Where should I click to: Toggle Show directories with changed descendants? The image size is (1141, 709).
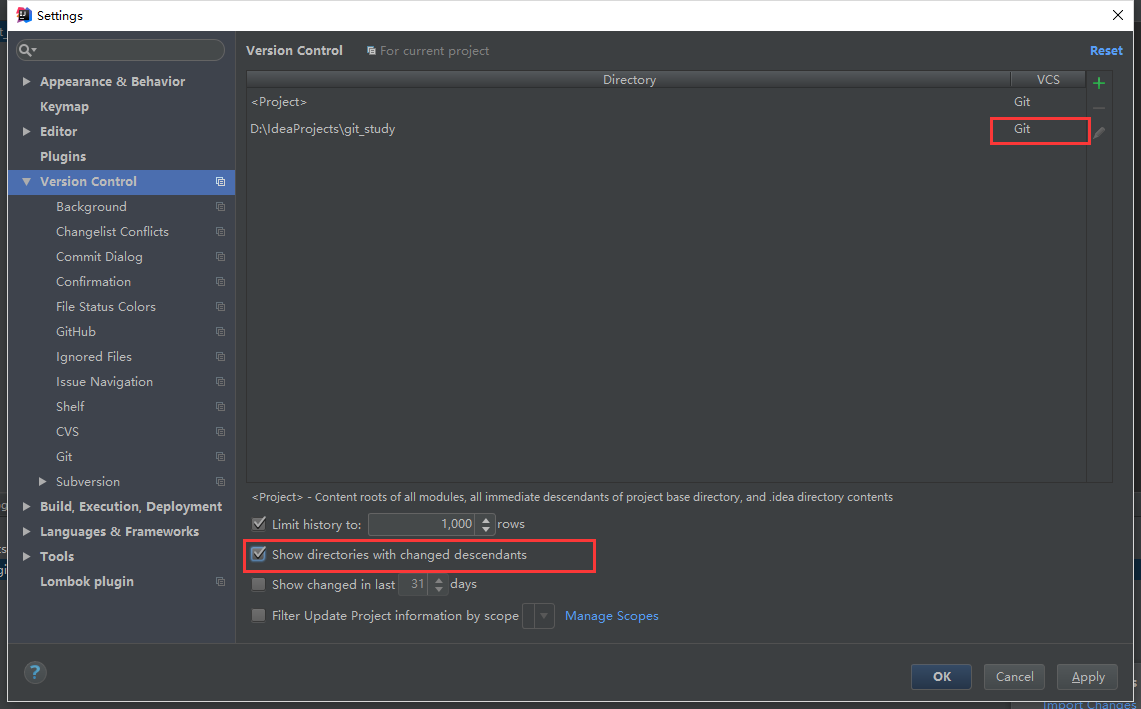259,554
